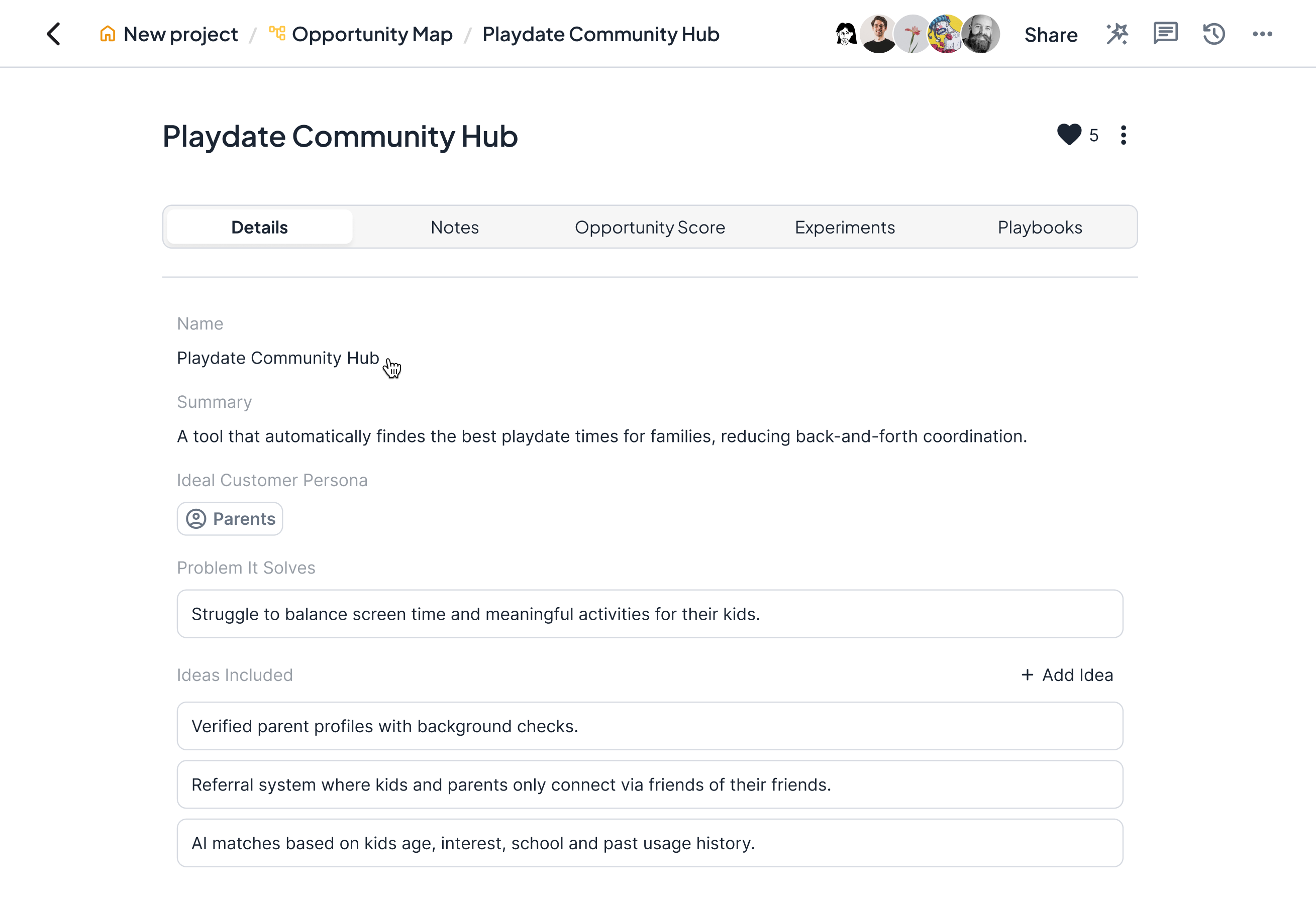Open the Experiments tab
Viewport: 1316px width, 904px height.
845,227
